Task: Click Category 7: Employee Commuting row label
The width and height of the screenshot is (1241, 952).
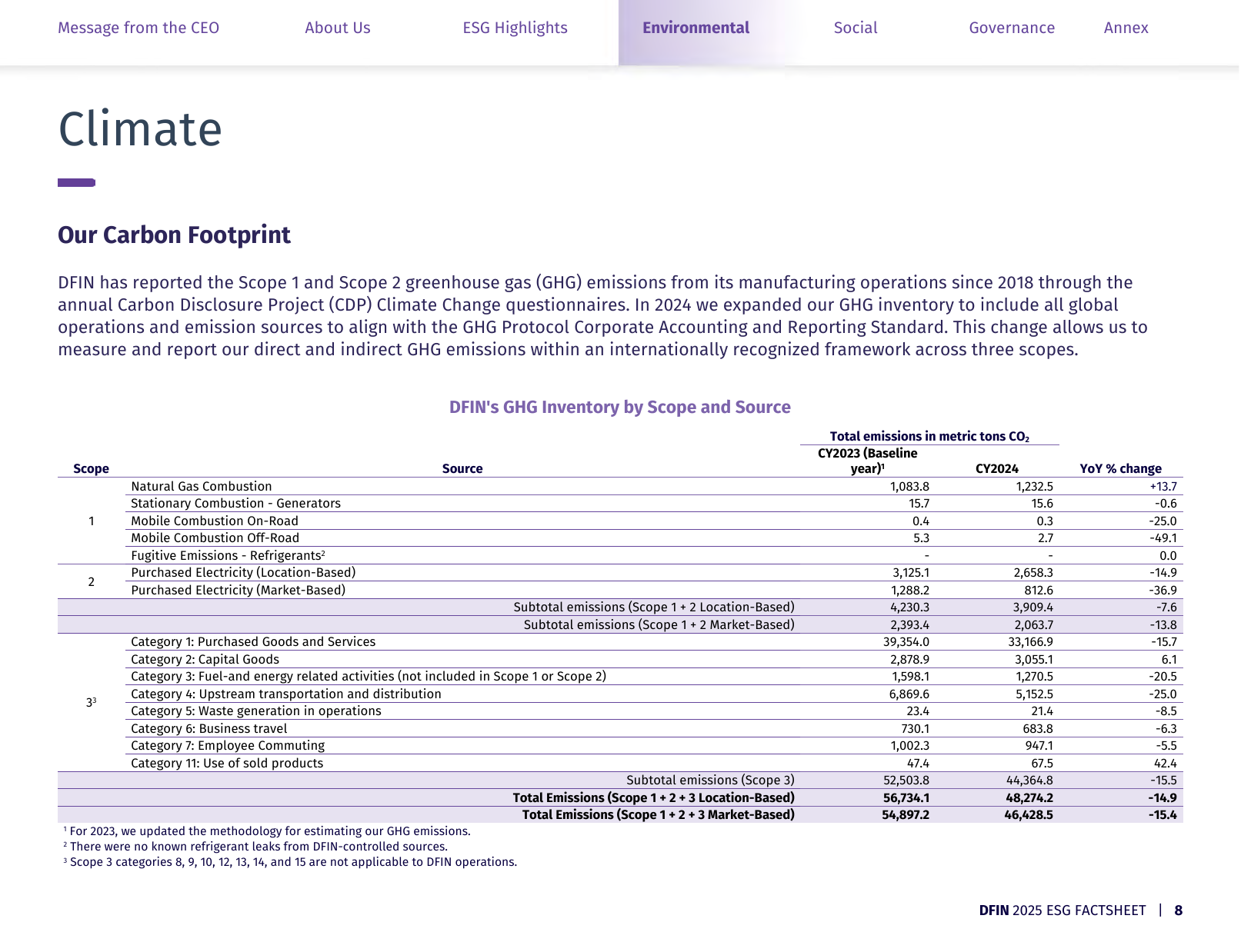Action: (228, 746)
